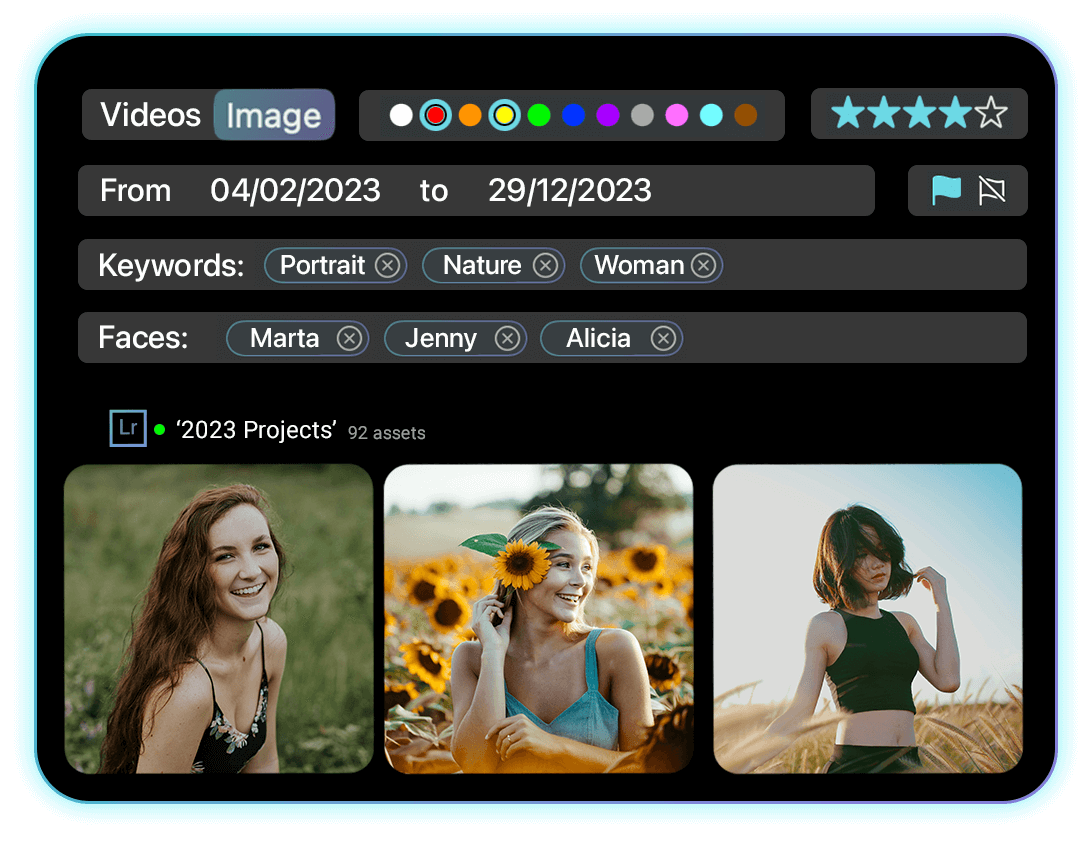Click the Lightroom Lr catalog icon
1090x846 pixels.
click(128, 428)
